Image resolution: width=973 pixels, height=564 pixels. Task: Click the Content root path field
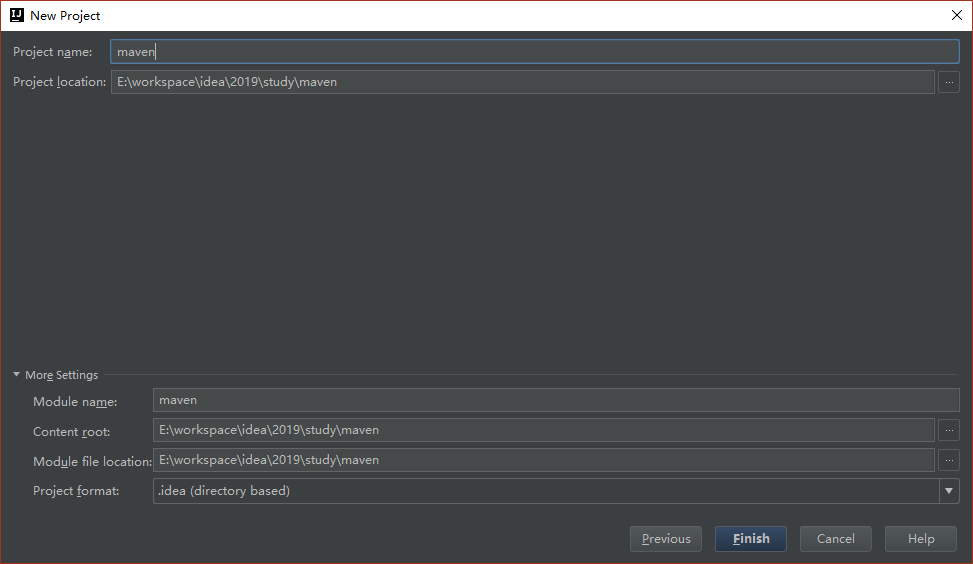[544, 430]
